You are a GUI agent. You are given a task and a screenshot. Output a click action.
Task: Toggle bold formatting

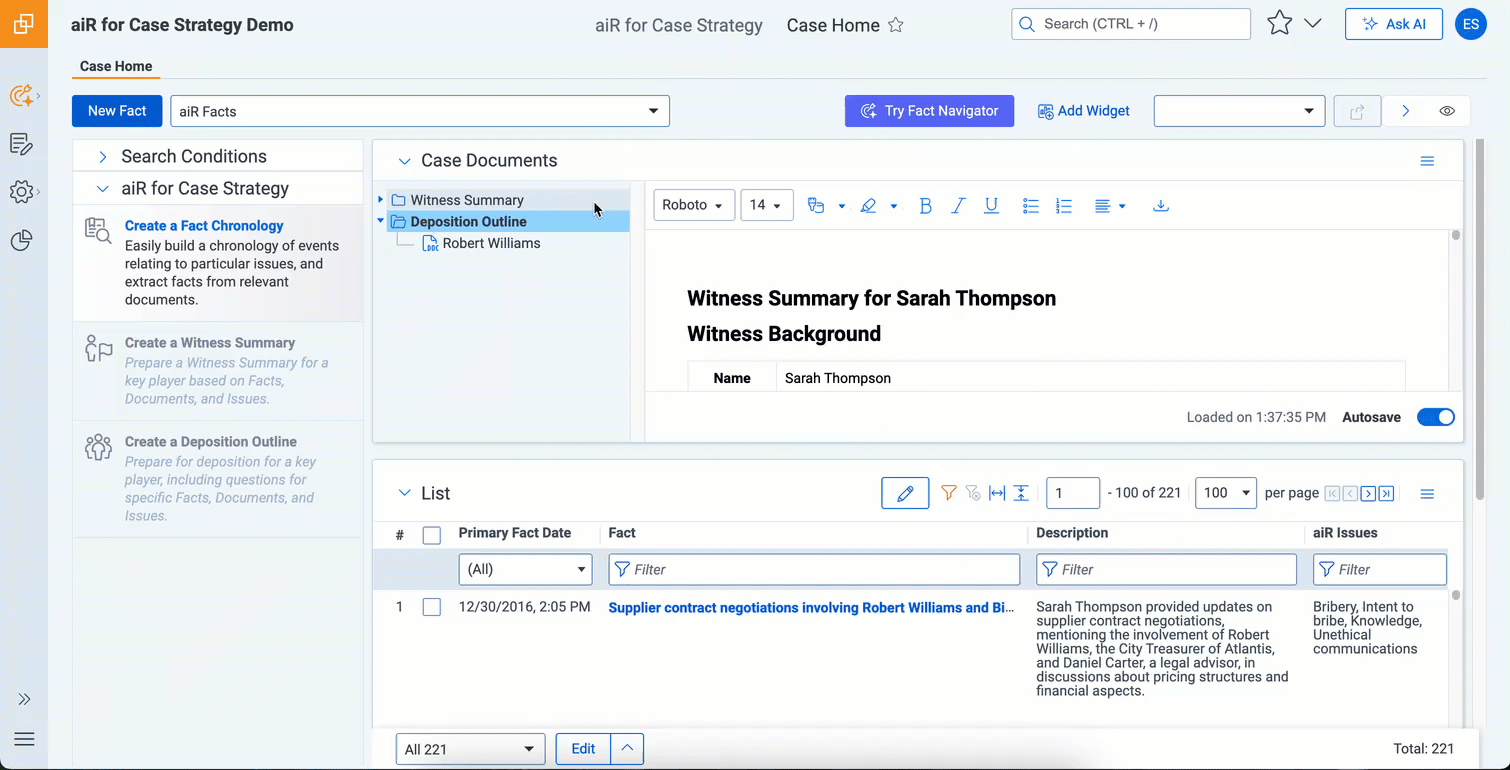click(925, 206)
